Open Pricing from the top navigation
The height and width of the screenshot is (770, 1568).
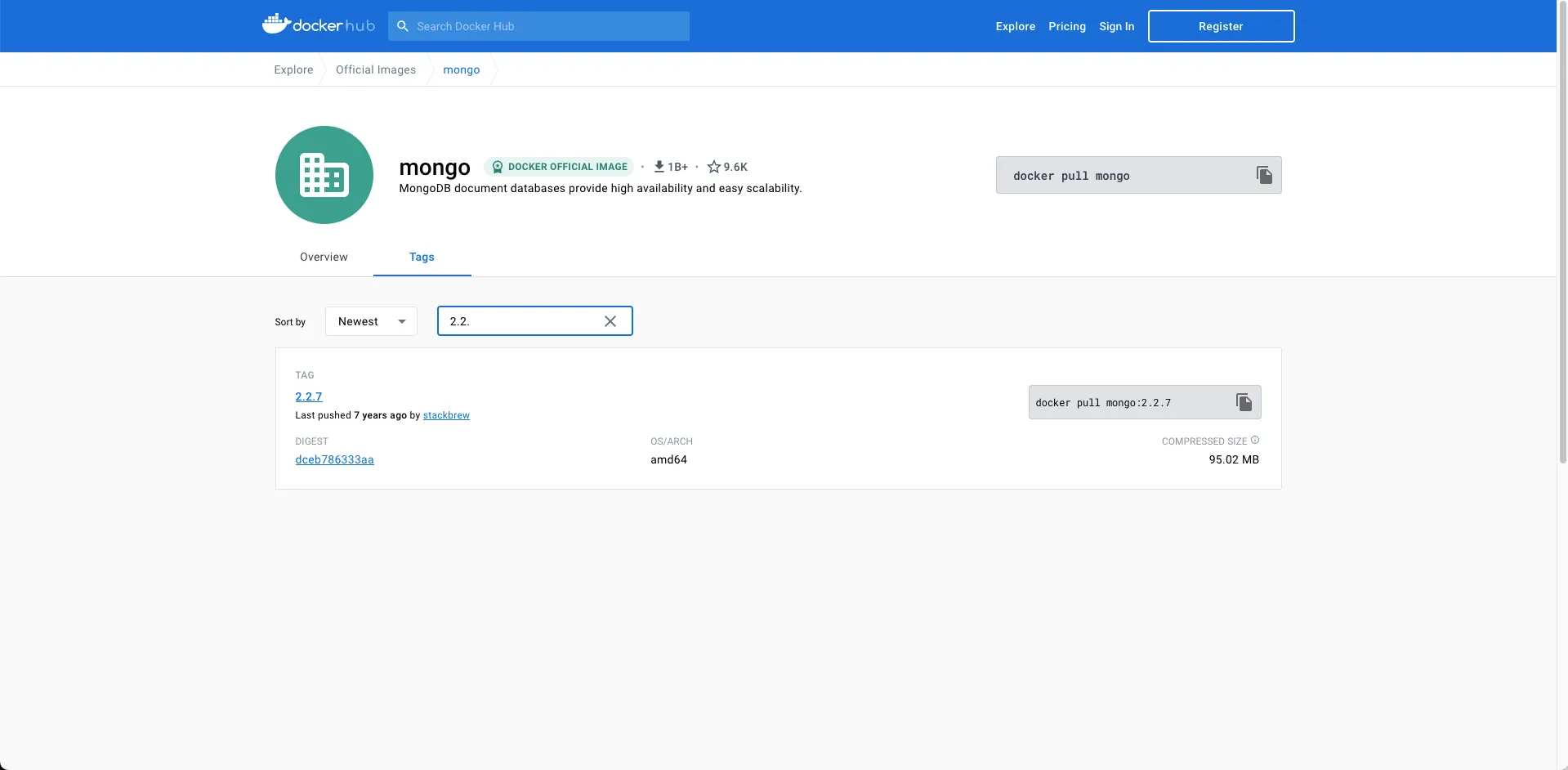point(1066,26)
